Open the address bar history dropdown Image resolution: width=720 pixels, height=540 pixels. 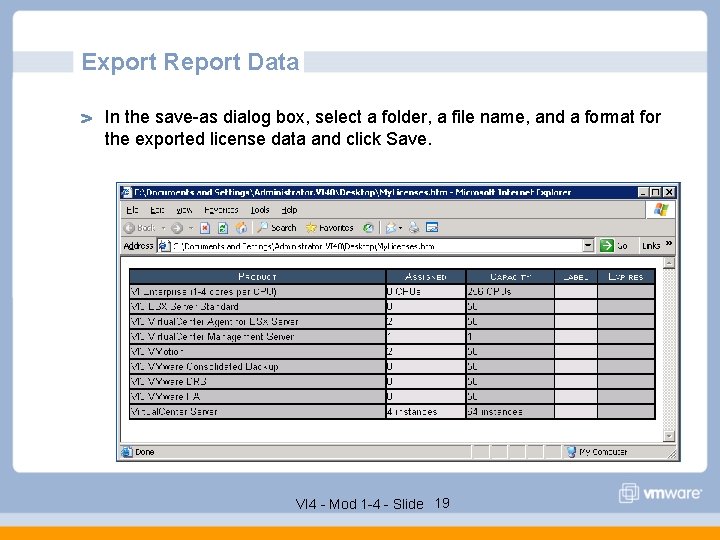(x=588, y=246)
